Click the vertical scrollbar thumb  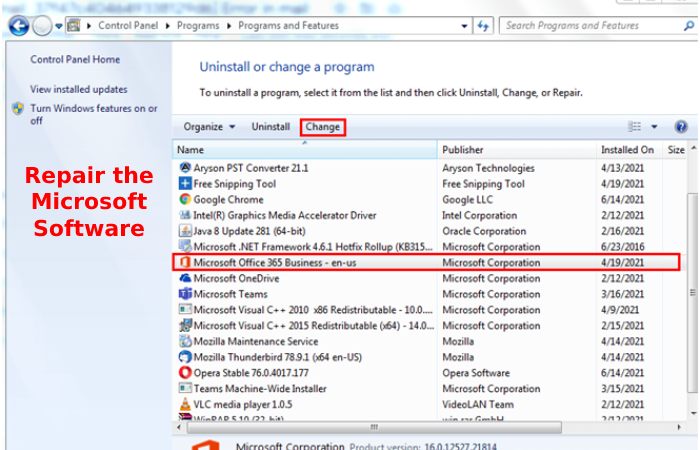click(x=692, y=292)
